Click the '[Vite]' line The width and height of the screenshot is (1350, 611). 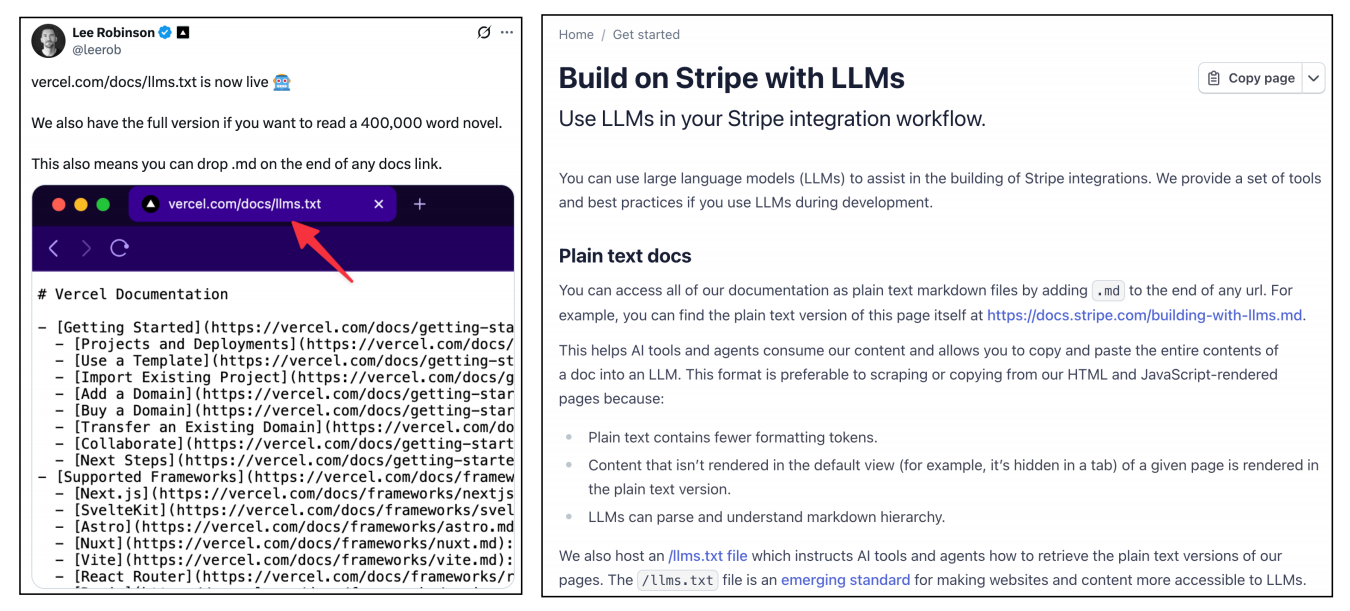click(x=284, y=560)
